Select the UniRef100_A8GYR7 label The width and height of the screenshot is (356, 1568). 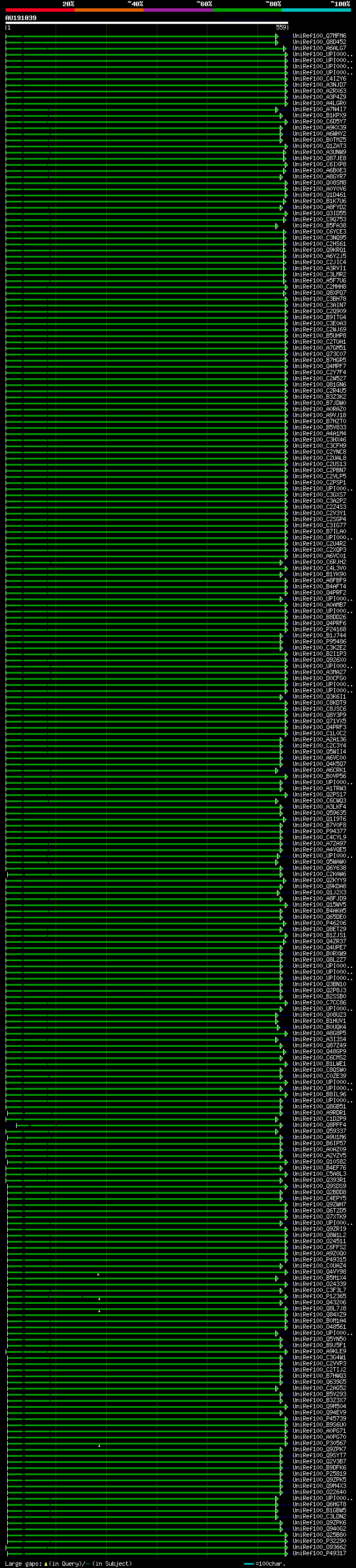tap(319, 176)
